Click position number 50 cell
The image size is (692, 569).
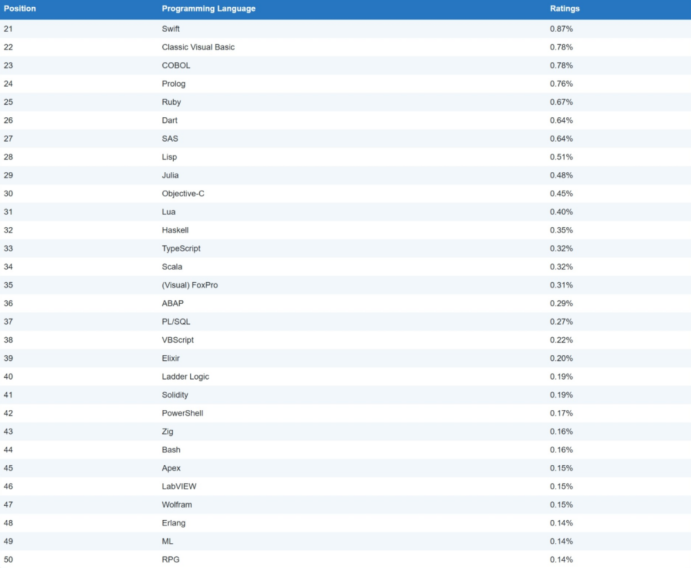(9, 559)
